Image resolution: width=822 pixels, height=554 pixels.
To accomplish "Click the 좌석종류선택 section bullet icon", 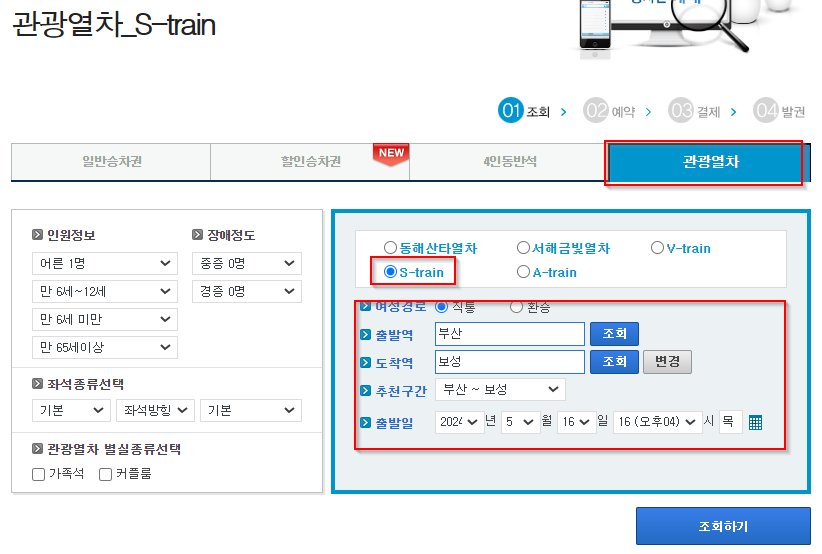I will click(x=37, y=384).
